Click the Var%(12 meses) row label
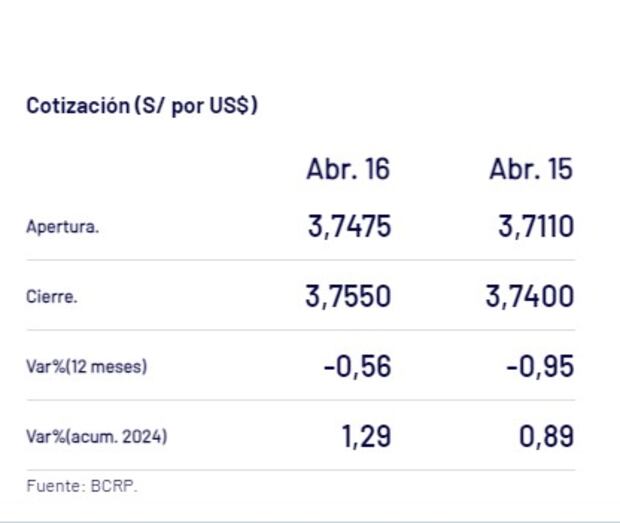The width and height of the screenshot is (620, 523). (x=86, y=366)
